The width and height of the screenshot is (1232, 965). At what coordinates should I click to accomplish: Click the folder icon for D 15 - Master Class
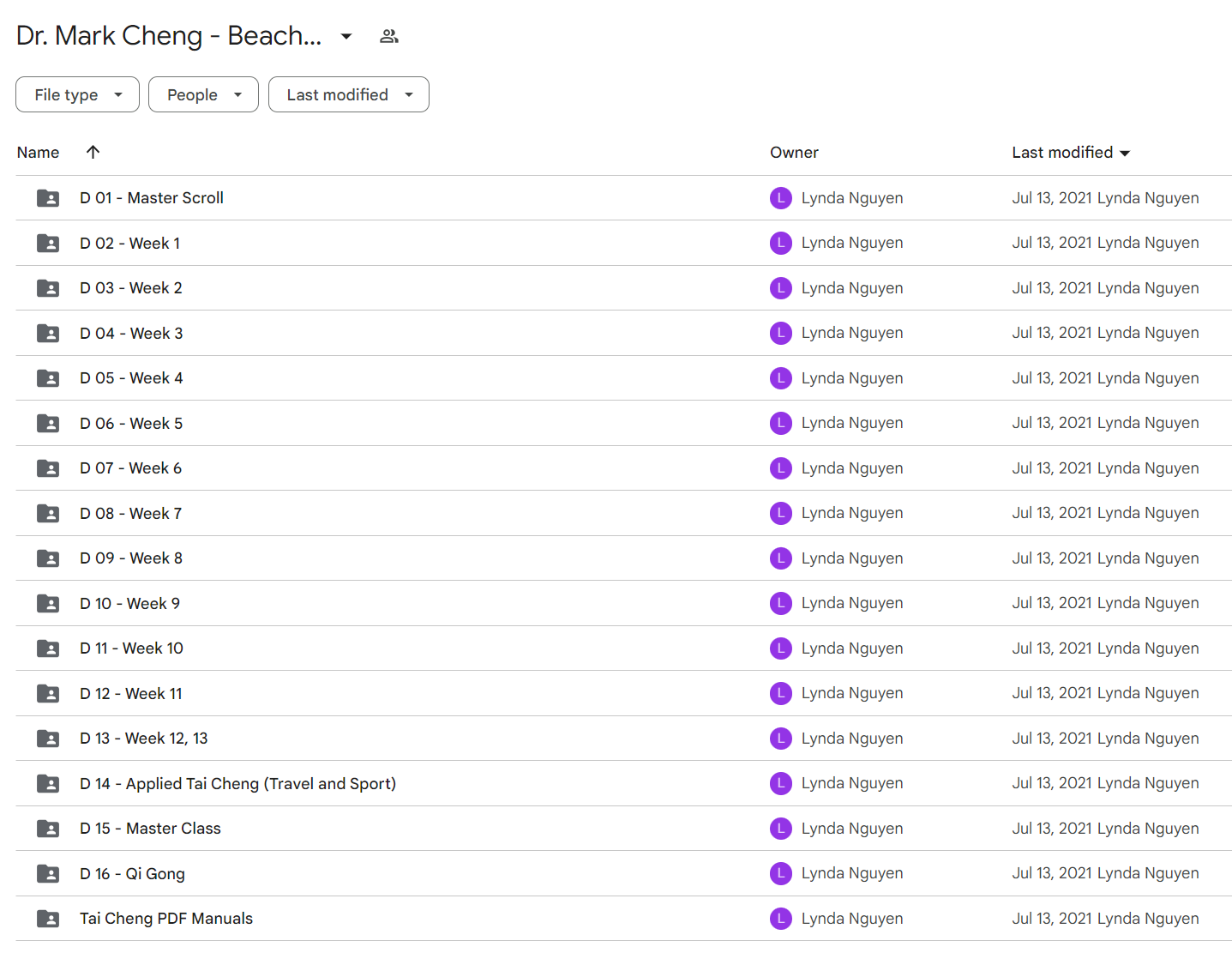coord(48,829)
